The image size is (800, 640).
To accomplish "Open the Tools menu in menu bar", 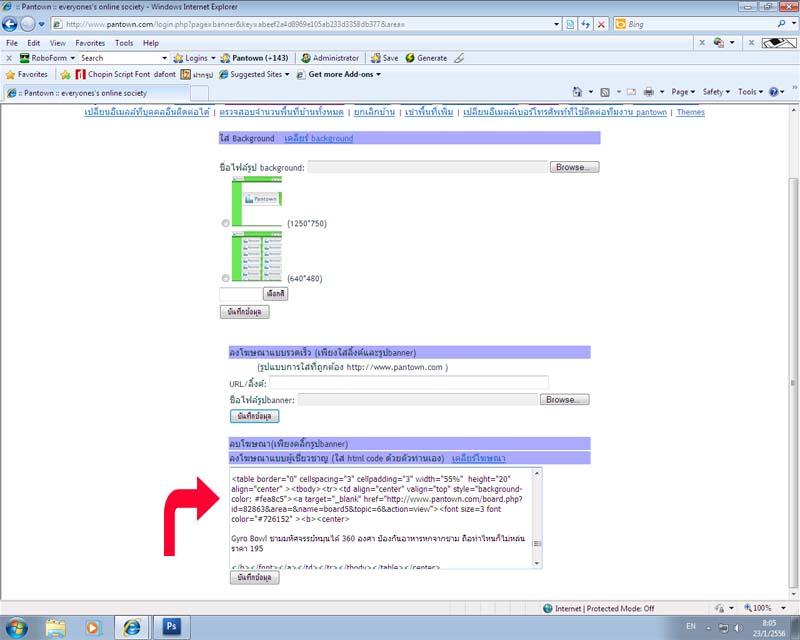I will [124, 43].
